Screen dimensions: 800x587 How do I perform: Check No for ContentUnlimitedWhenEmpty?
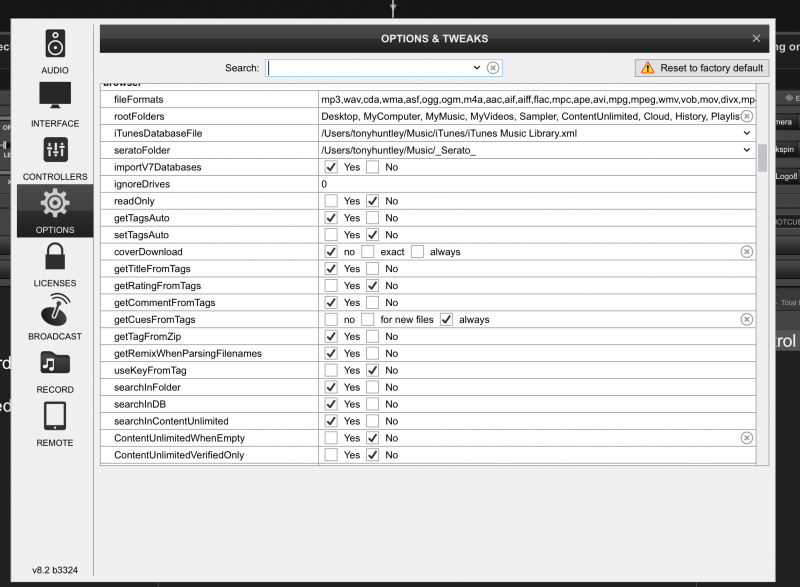(372, 438)
